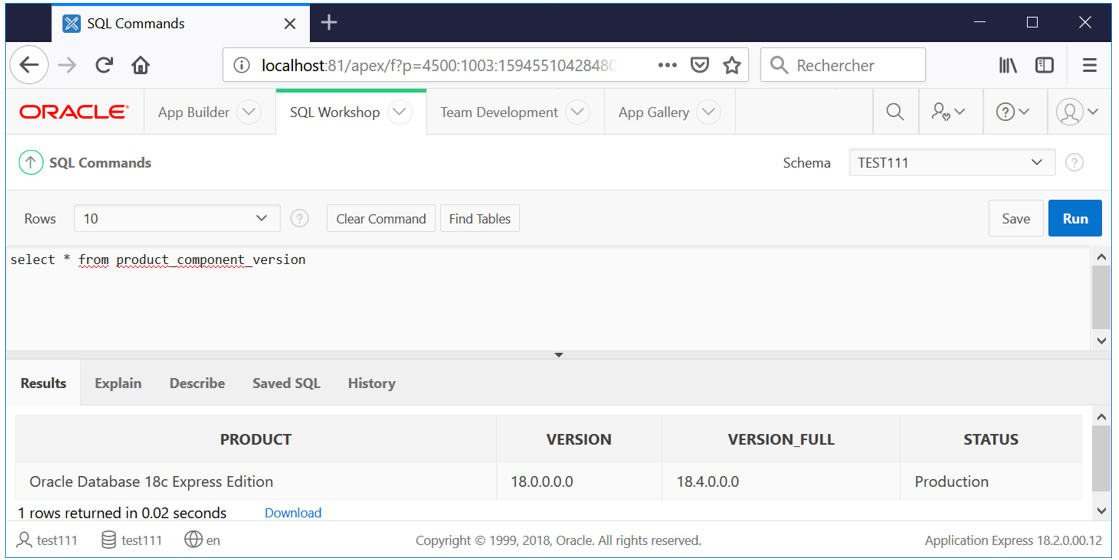Switch to the Results tab
Screen dimensions: 1119x560
coord(44,383)
